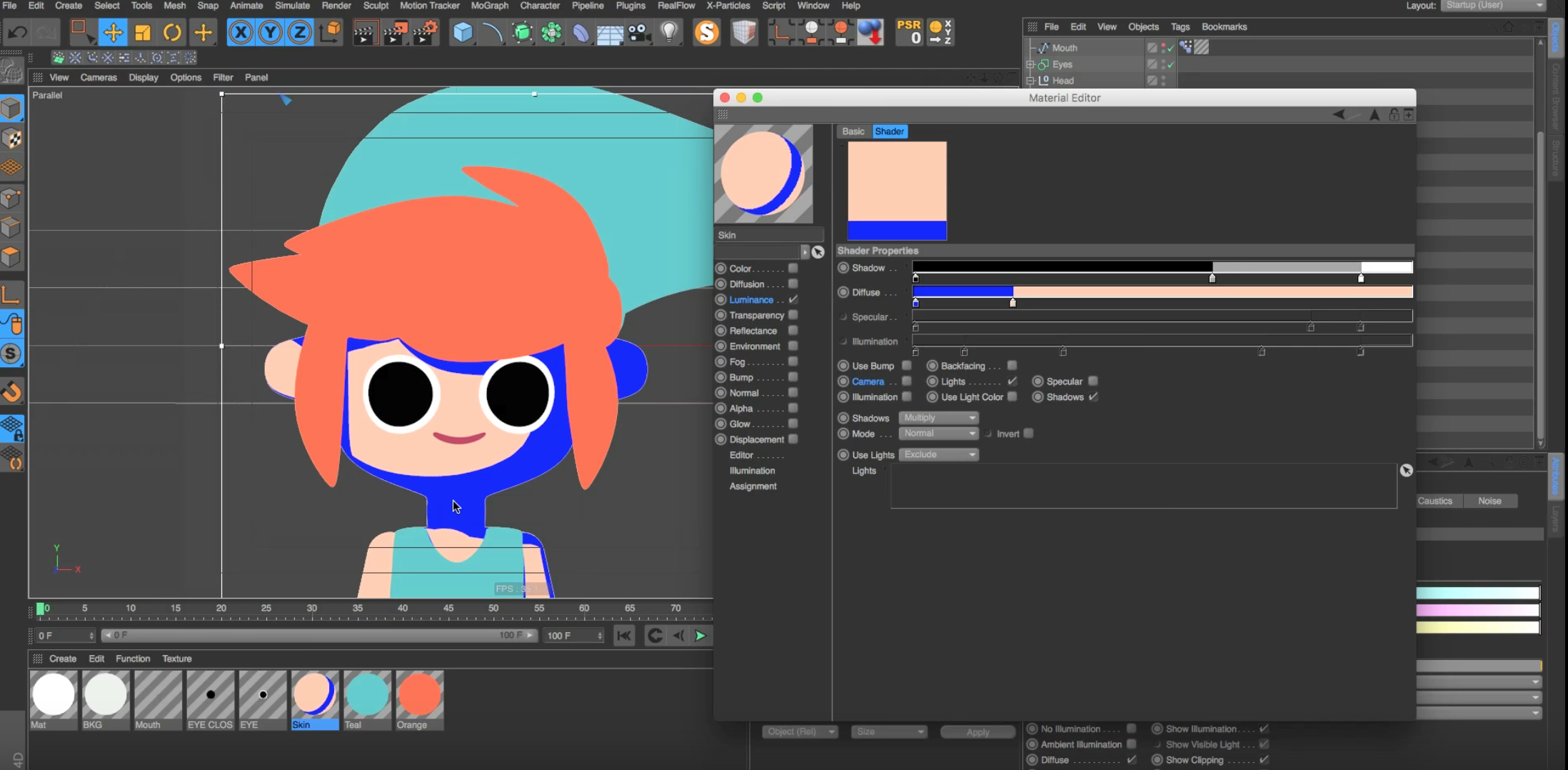Select the Move tool

coord(113,32)
